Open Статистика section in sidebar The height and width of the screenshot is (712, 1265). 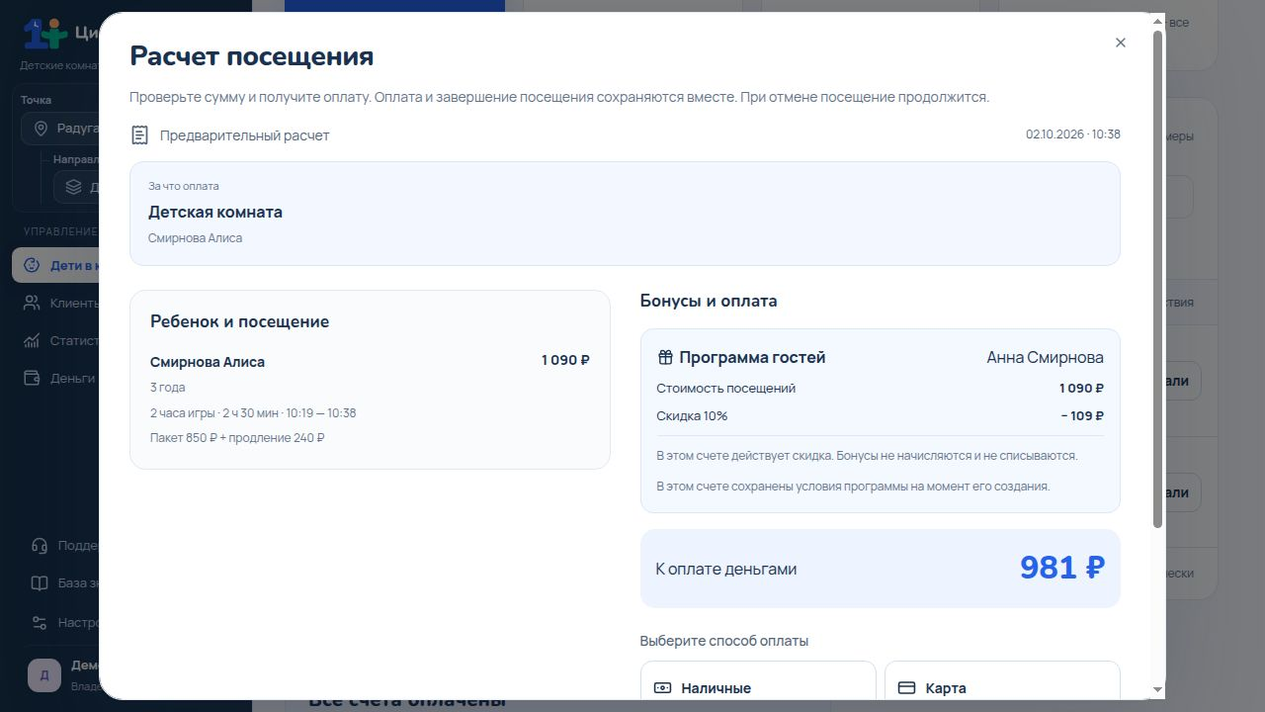click(56, 341)
